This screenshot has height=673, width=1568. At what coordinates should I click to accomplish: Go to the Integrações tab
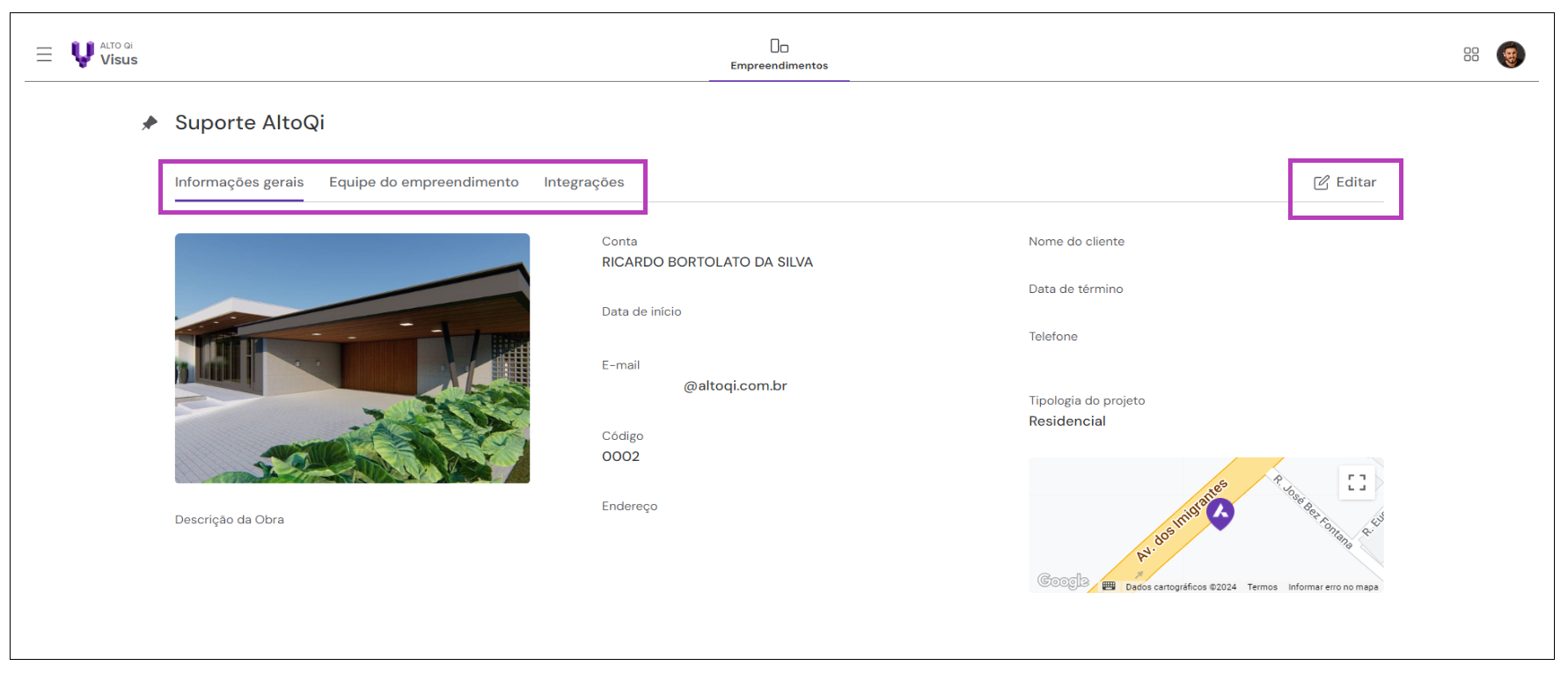583,182
